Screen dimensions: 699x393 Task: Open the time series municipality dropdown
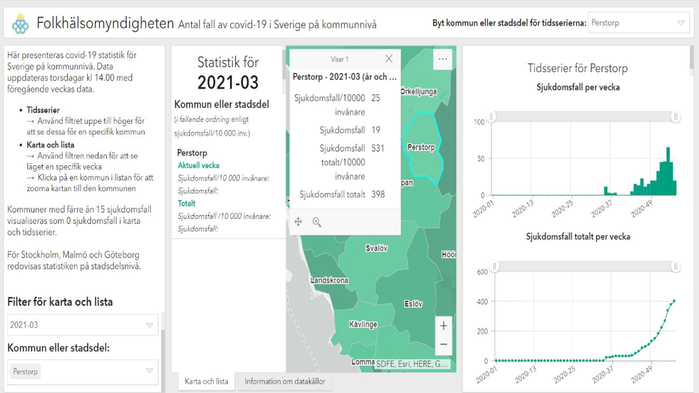click(x=638, y=23)
